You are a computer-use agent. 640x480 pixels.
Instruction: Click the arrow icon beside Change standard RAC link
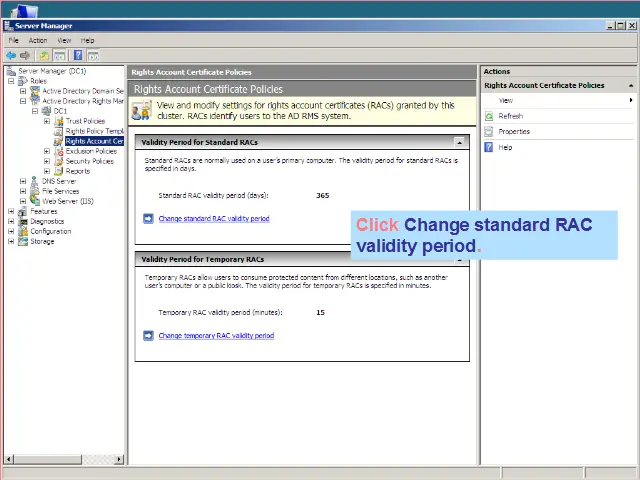[148, 219]
